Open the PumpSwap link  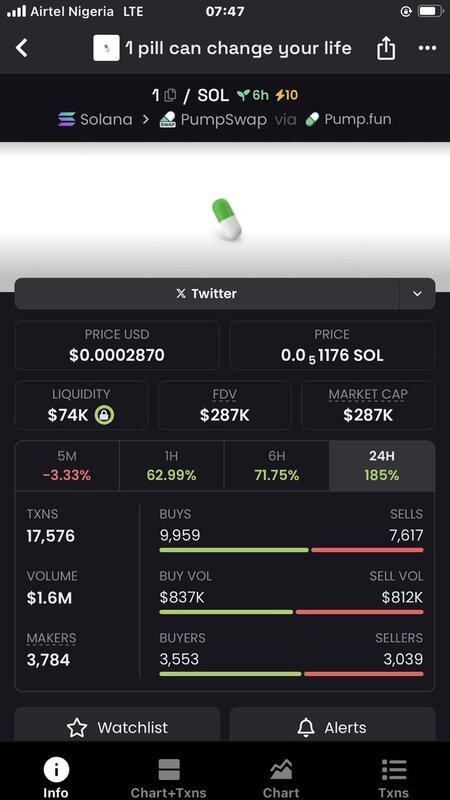pos(213,119)
